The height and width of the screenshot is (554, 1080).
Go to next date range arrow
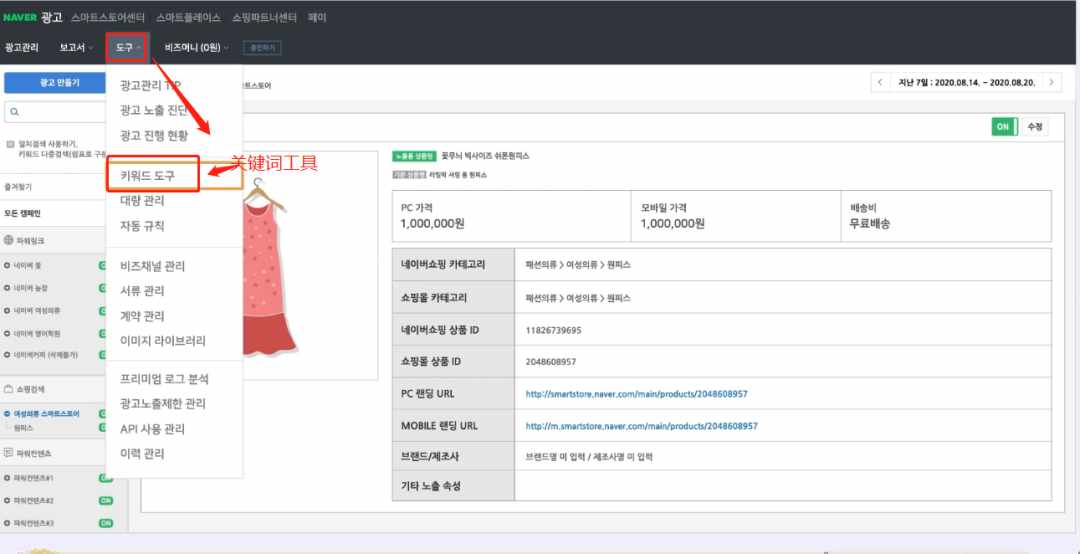[x=1051, y=83]
